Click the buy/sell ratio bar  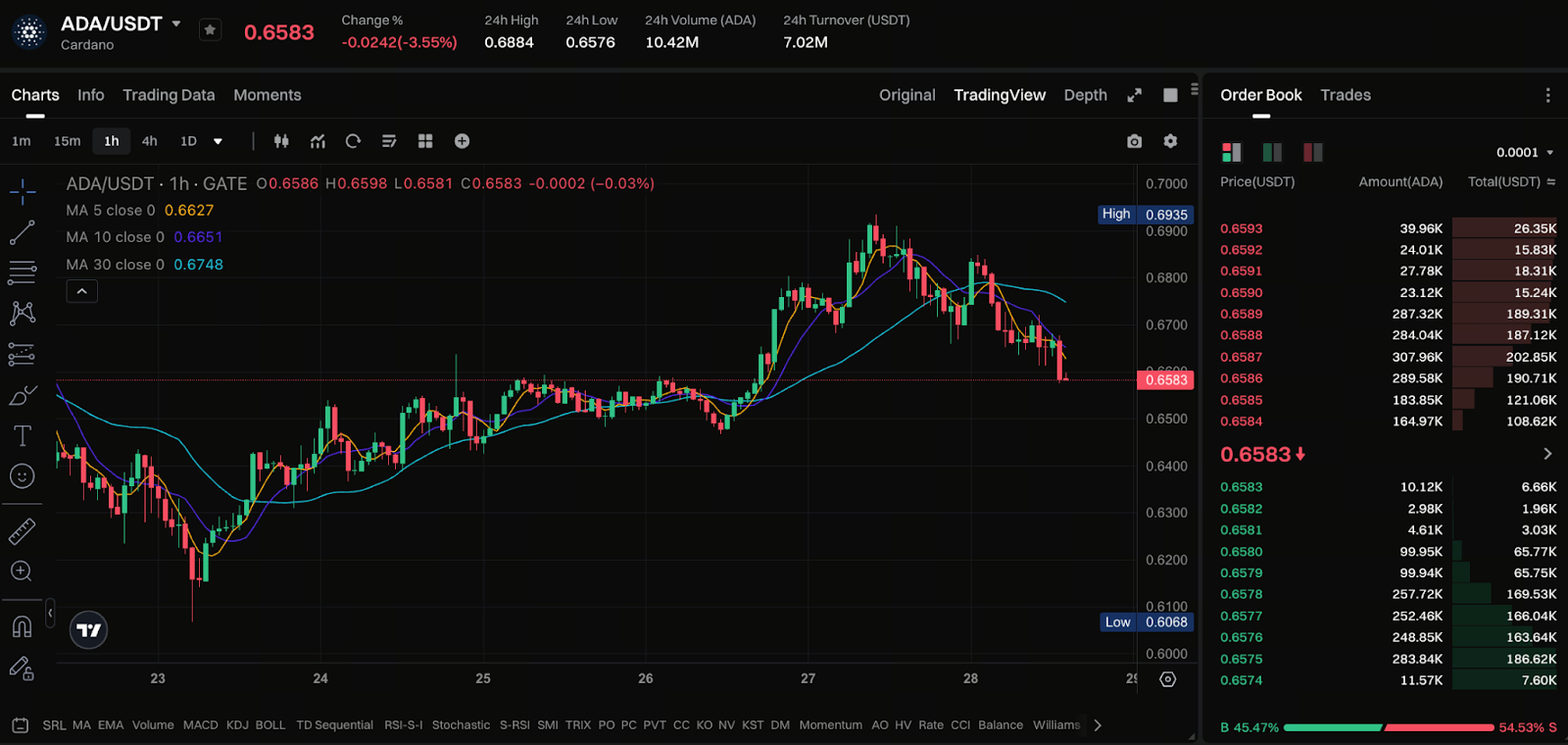[1388, 727]
